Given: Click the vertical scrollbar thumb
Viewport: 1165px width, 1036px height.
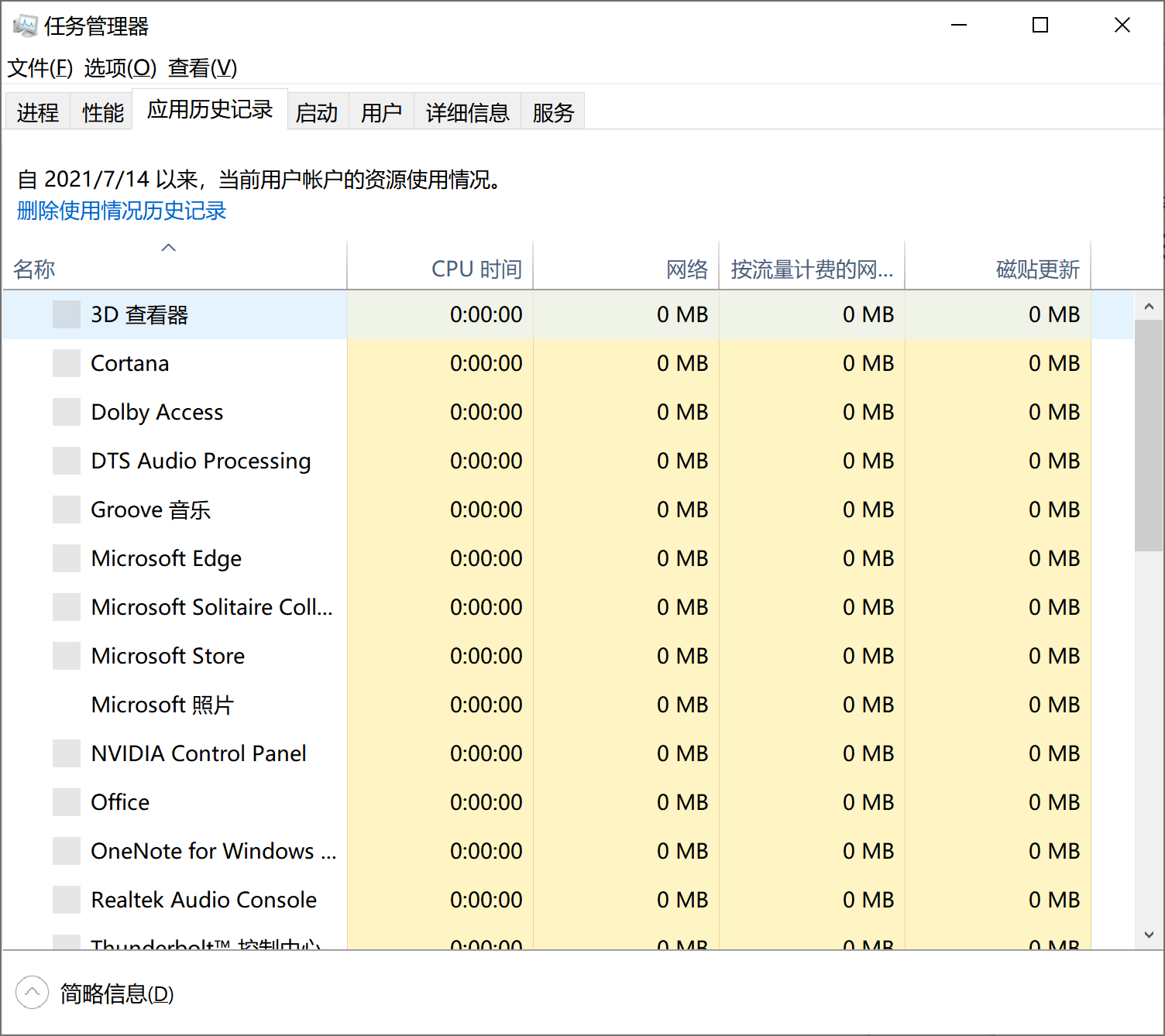Looking at the screenshot, I should coord(1149,436).
